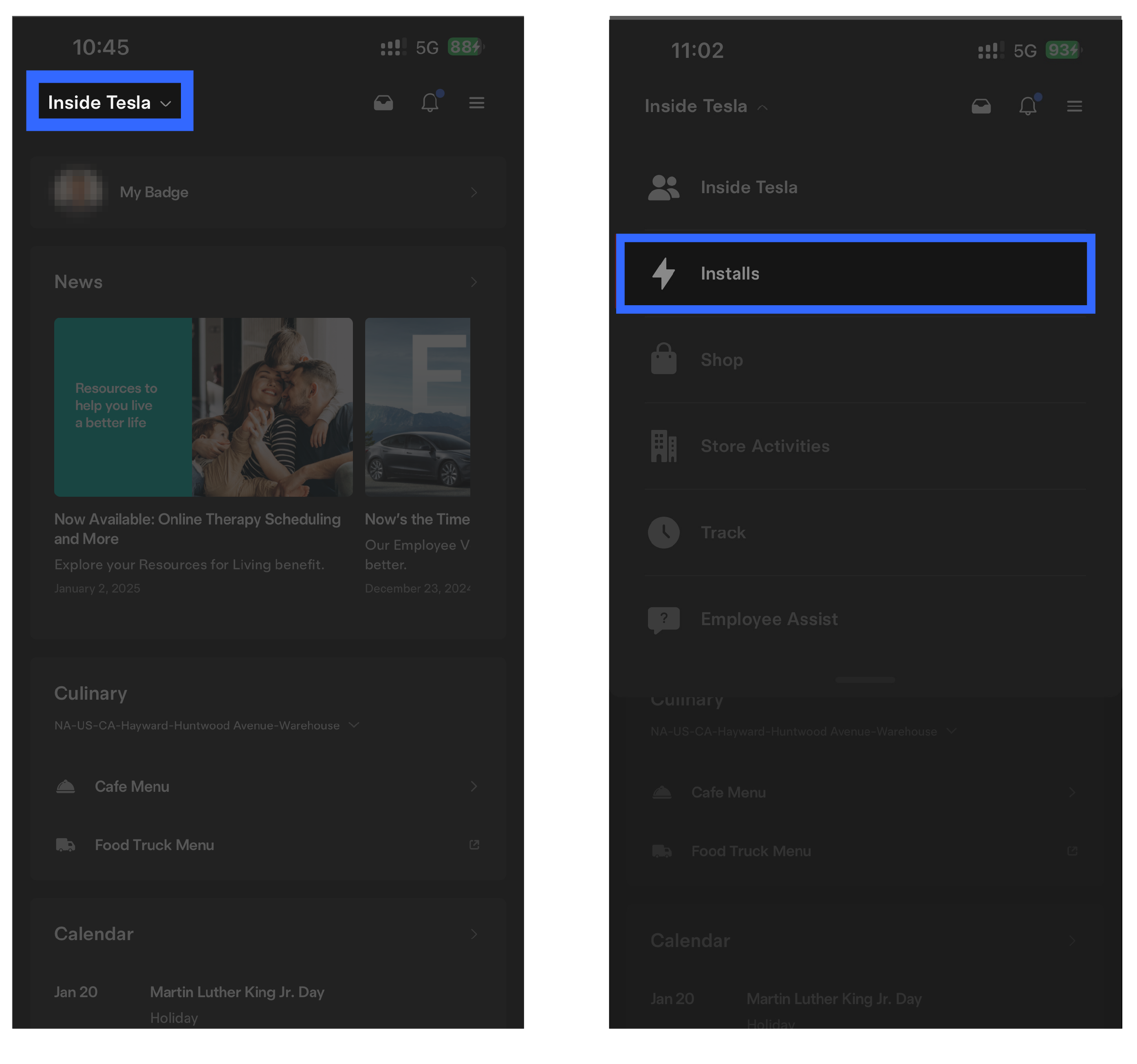Image resolution: width=1137 pixels, height=1064 pixels.
Task: Open the hamburger menu in left screen
Action: pyautogui.click(x=476, y=102)
